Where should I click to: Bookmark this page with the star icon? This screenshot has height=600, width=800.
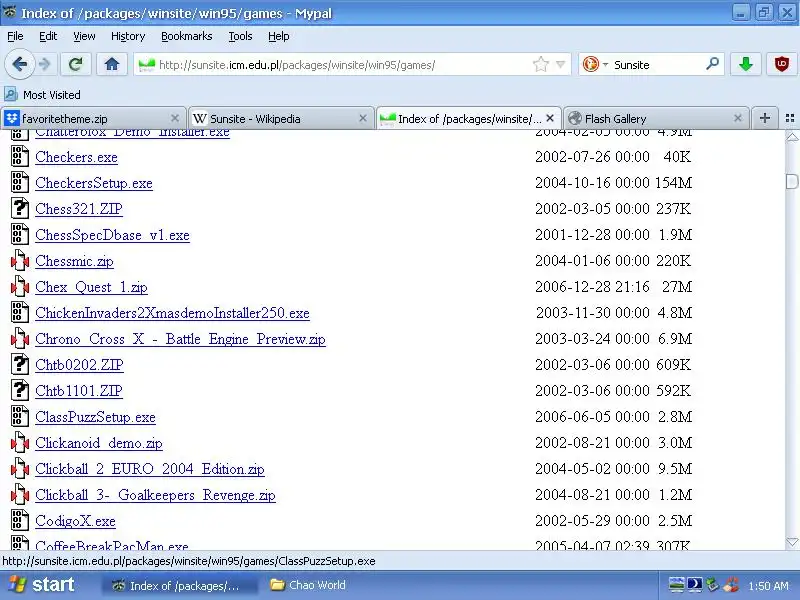[x=541, y=65]
